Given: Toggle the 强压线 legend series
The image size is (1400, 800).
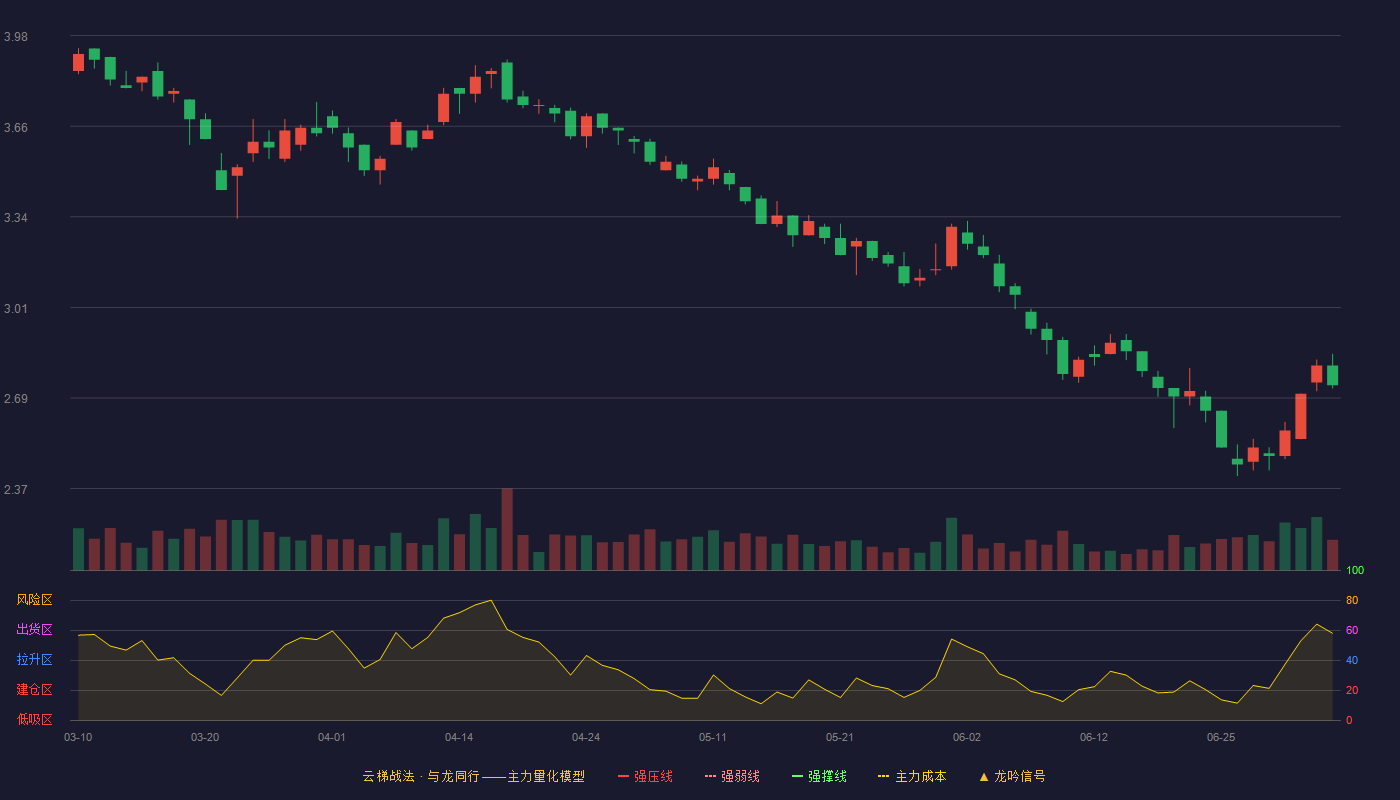Looking at the screenshot, I should click(x=645, y=776).
